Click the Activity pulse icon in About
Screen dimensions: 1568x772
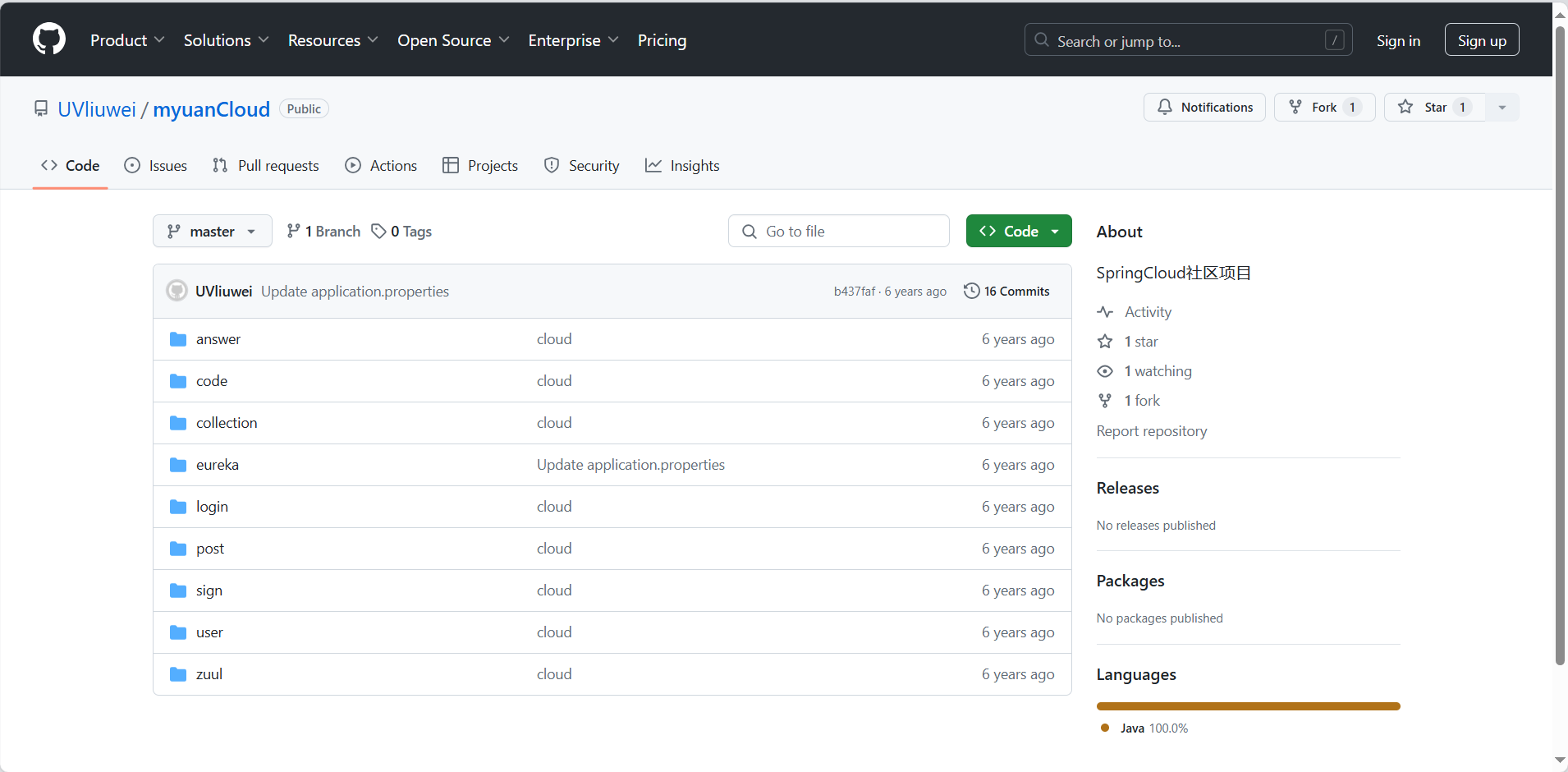pos(1105,312)
